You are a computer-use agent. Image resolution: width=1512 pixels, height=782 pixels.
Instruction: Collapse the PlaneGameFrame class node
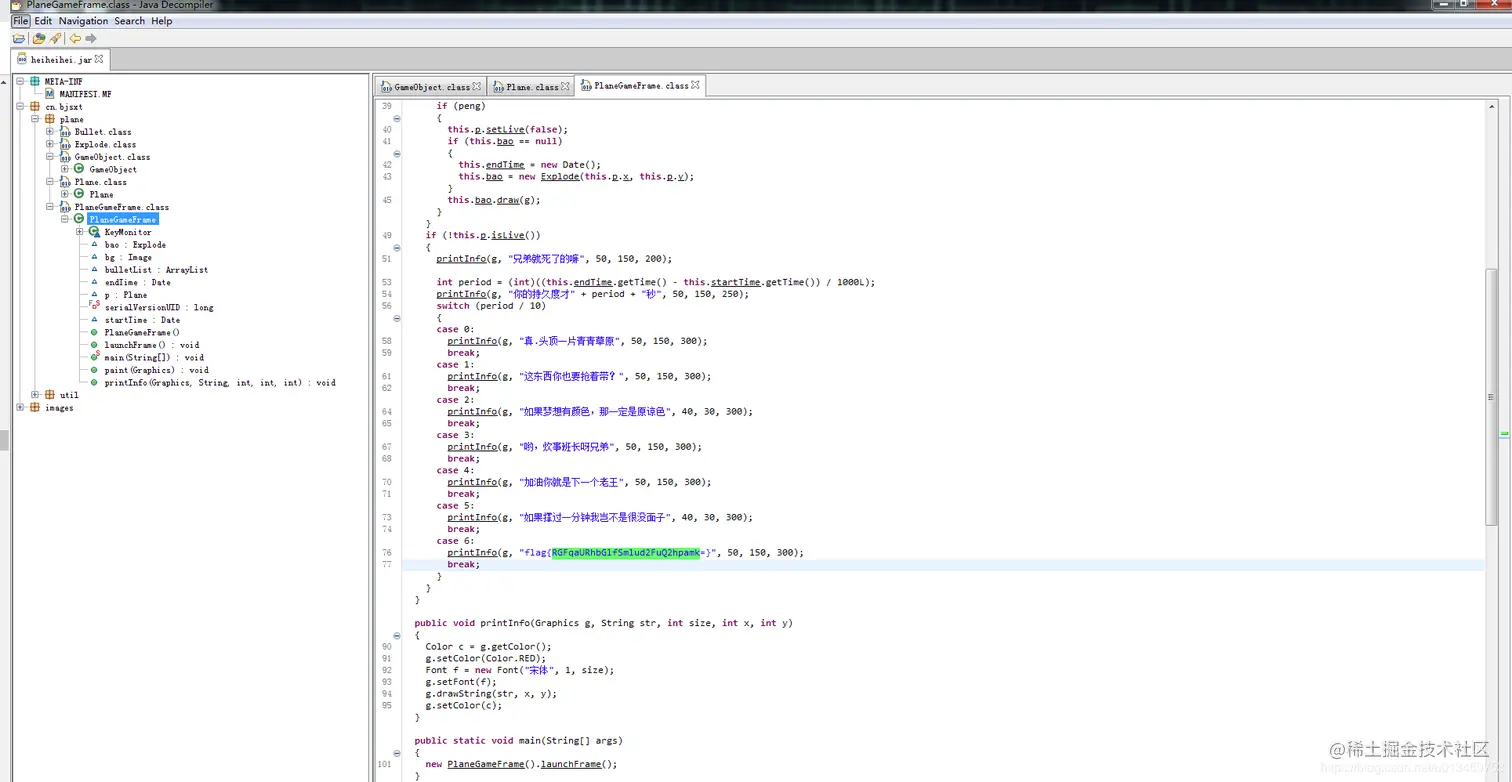(65, 219)
